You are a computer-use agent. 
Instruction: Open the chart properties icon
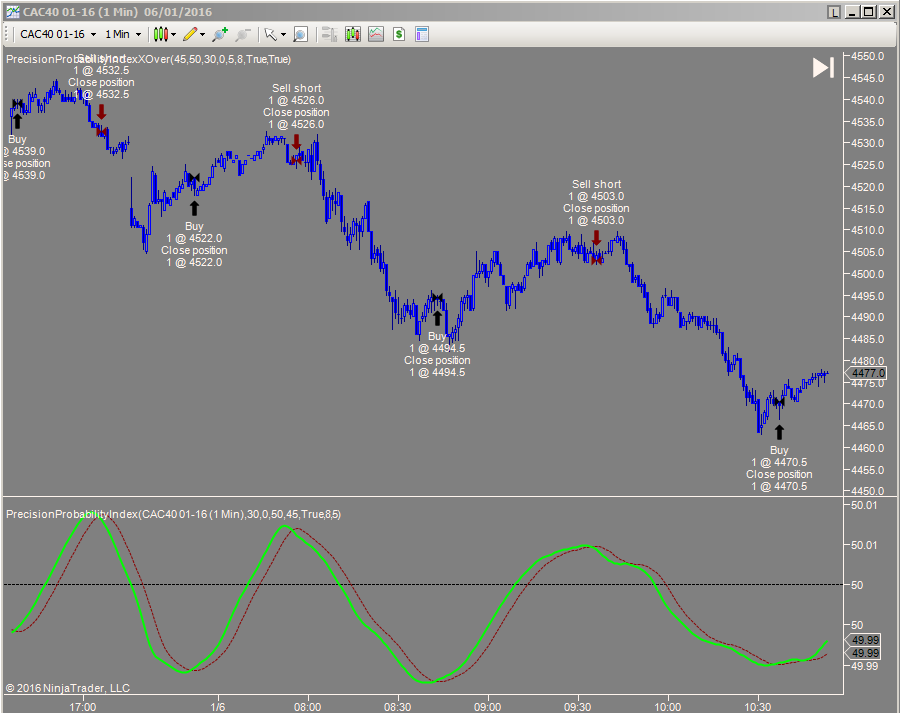(x=421, y=34)
